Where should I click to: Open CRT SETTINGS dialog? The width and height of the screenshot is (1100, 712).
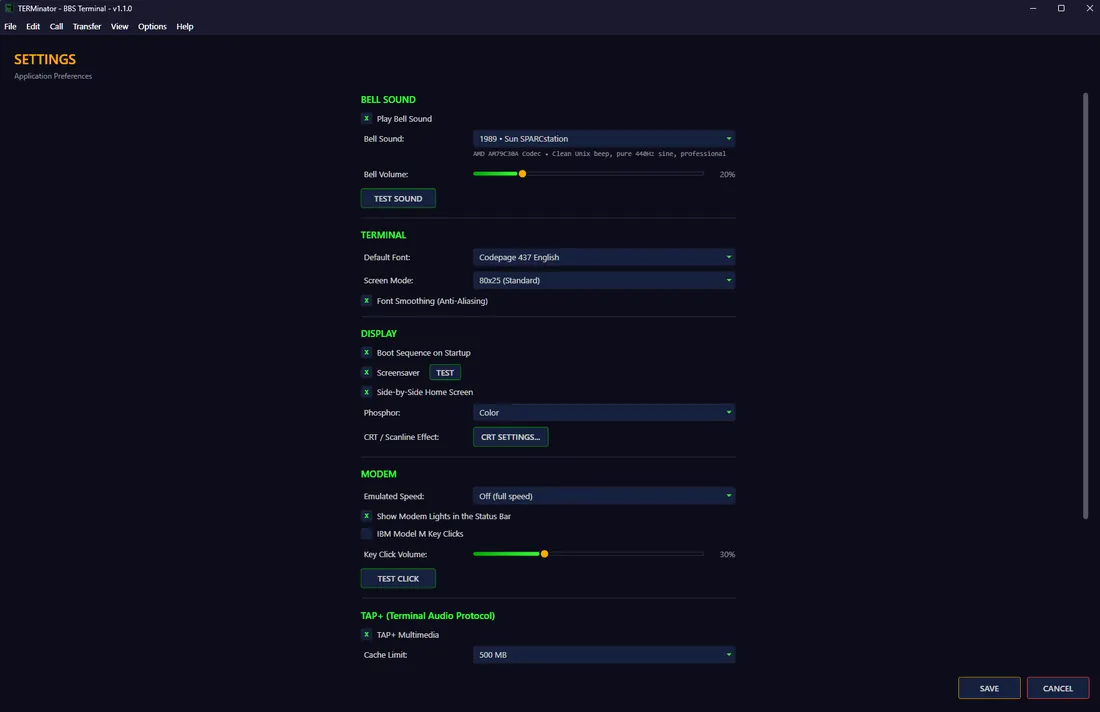pyautogui.click(x=510, y=437)
